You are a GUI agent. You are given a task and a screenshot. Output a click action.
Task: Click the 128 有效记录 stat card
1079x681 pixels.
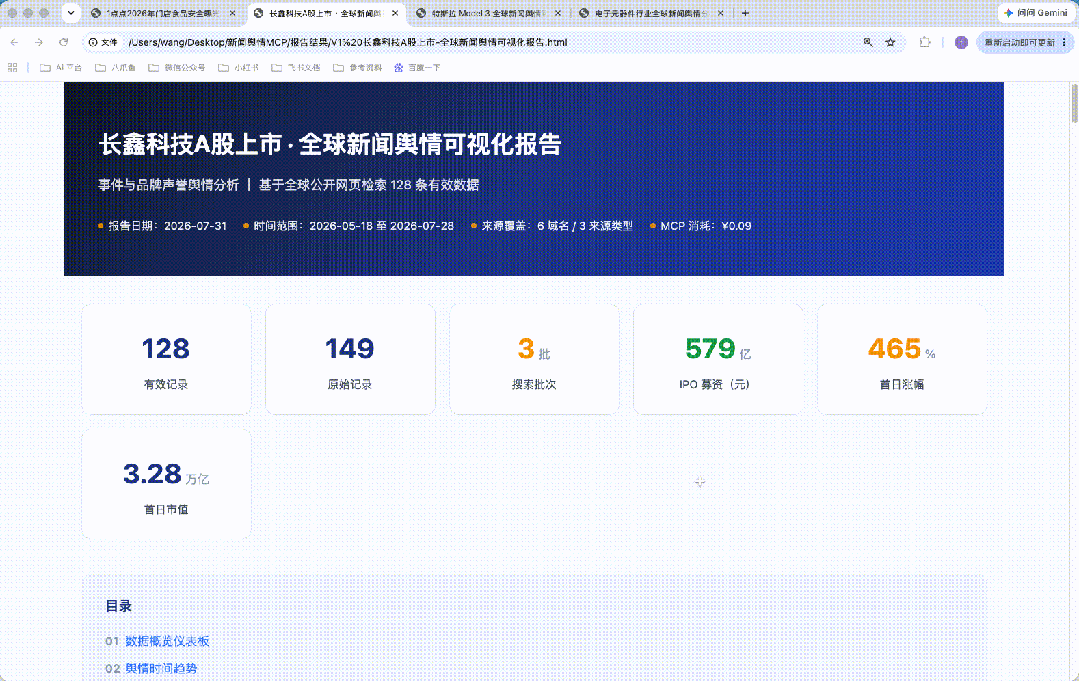(x=166, y=360)
